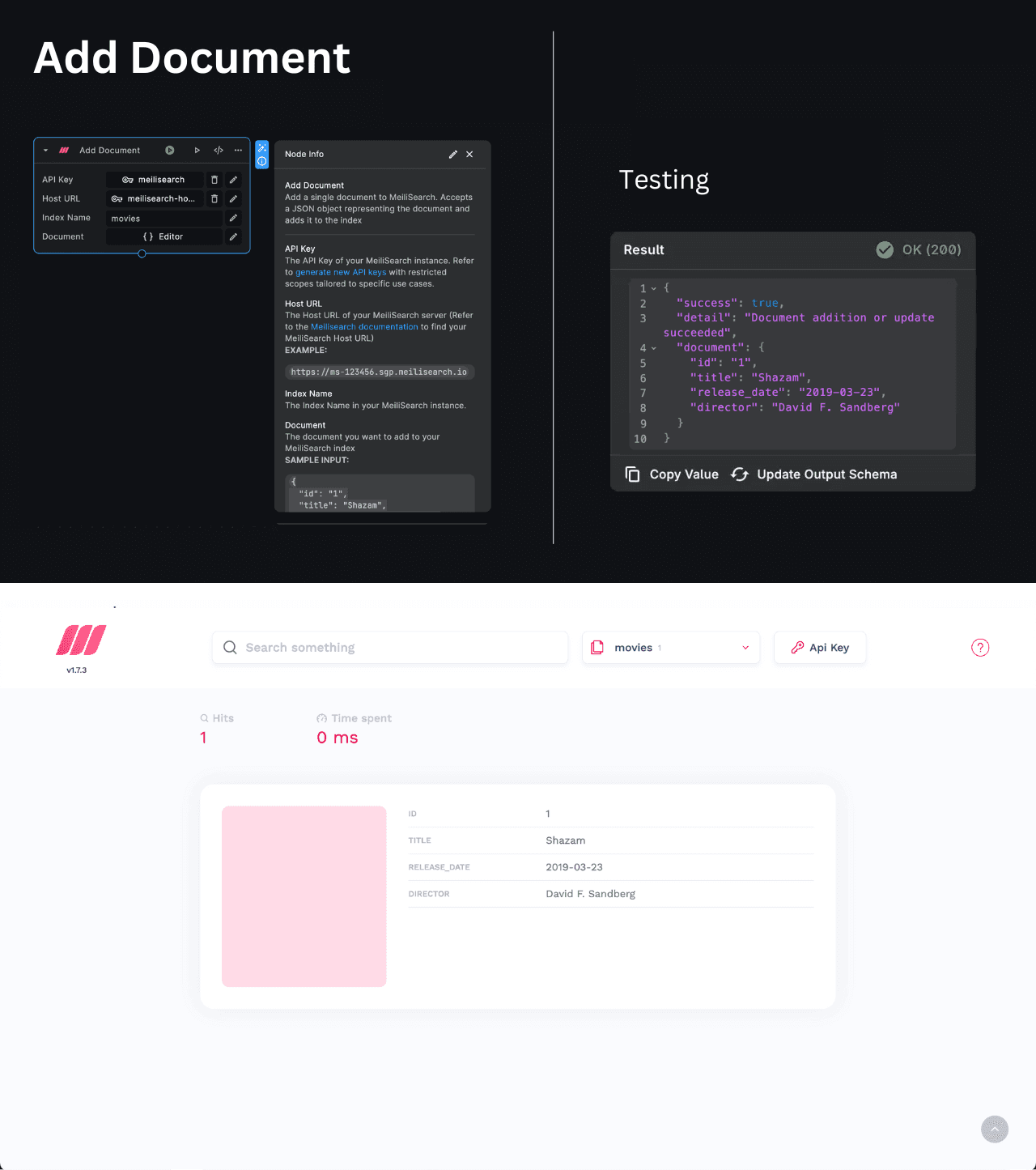The image size is (1036, 1170).
Task: Open the generate new API keys link
Action: click(x=341, y=272)
